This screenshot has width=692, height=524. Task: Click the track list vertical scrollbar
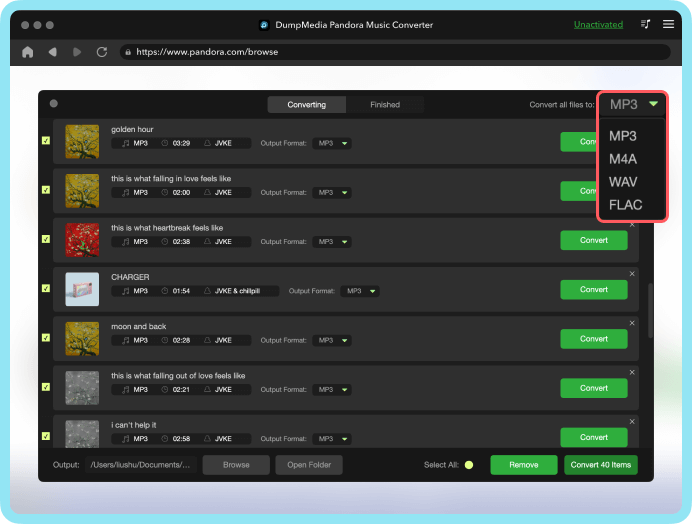(650, 311)
